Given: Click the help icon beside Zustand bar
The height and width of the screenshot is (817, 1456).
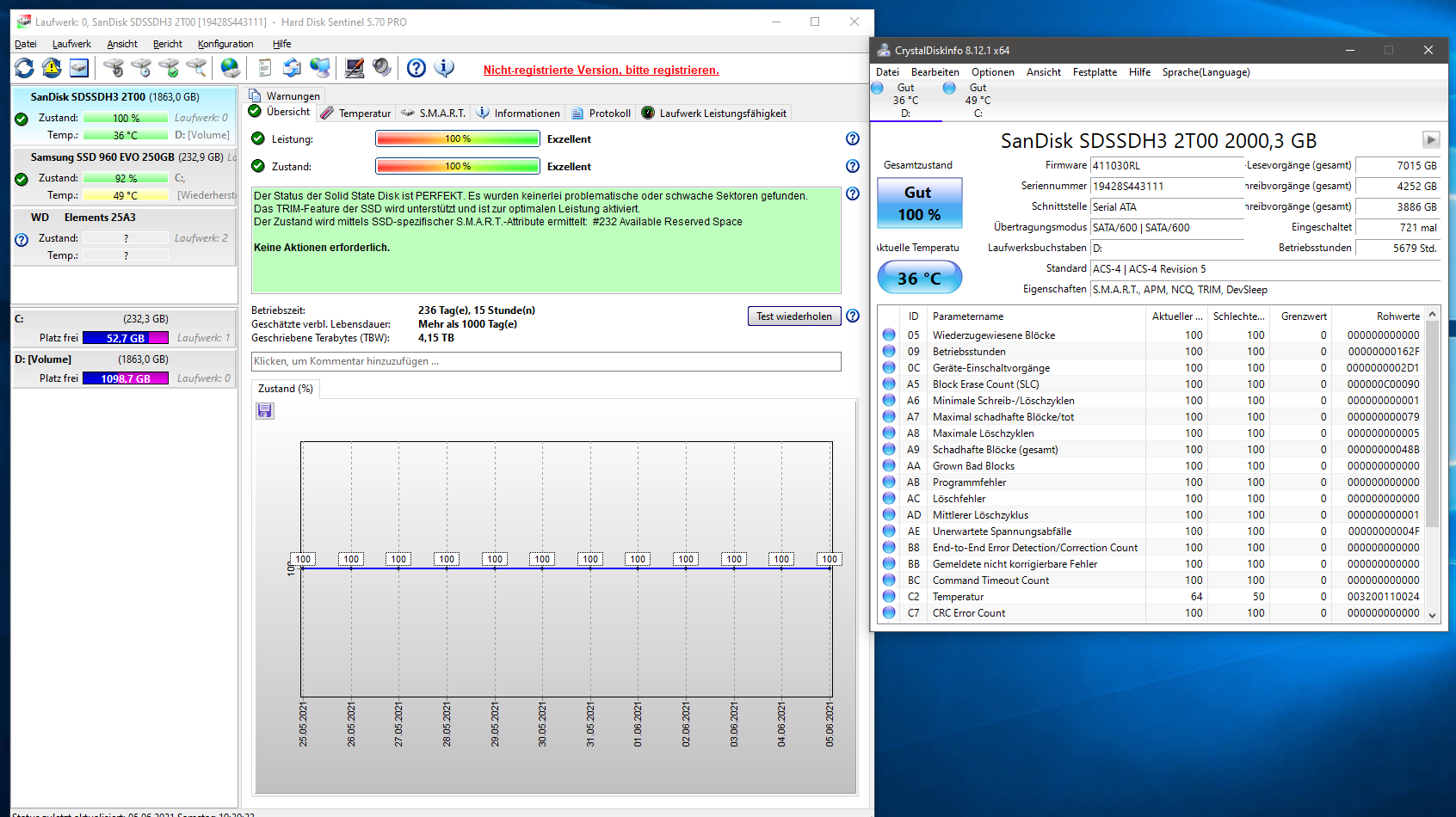Looking at the screenshot, I should point(853,166).
